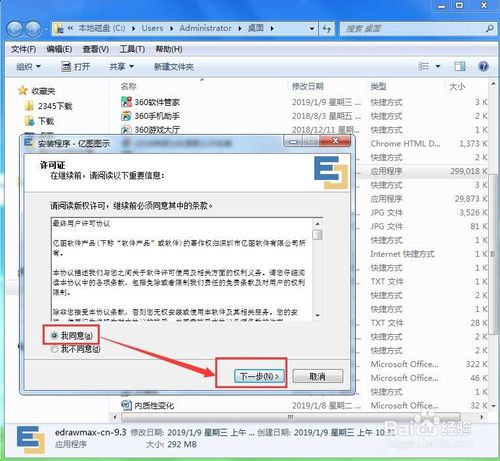Expand the arrow after Users breadcrumb
Screen dimensions: 500x461
(171, 29)
